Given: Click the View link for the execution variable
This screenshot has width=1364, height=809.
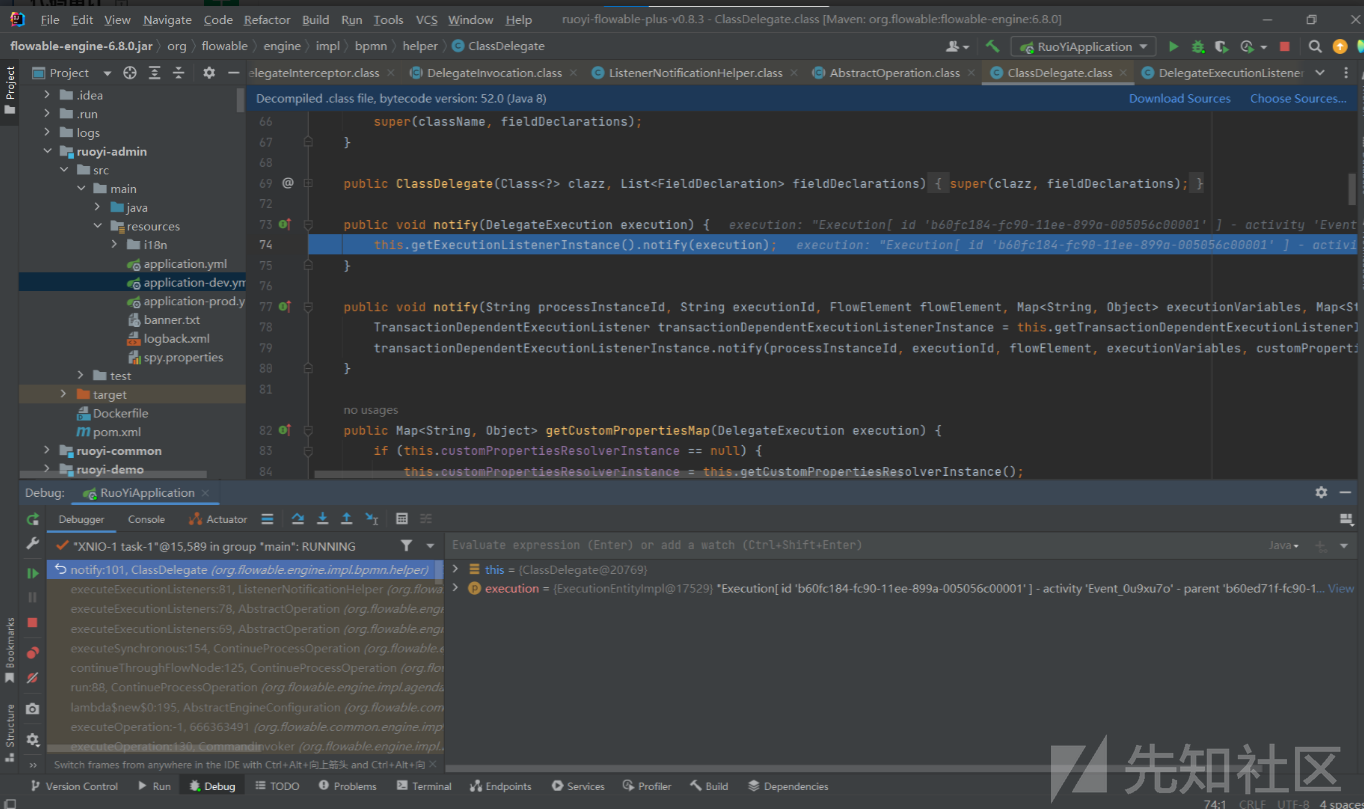Looking at the screenshot, I should pyautogui.click(x=1341, y=589).
